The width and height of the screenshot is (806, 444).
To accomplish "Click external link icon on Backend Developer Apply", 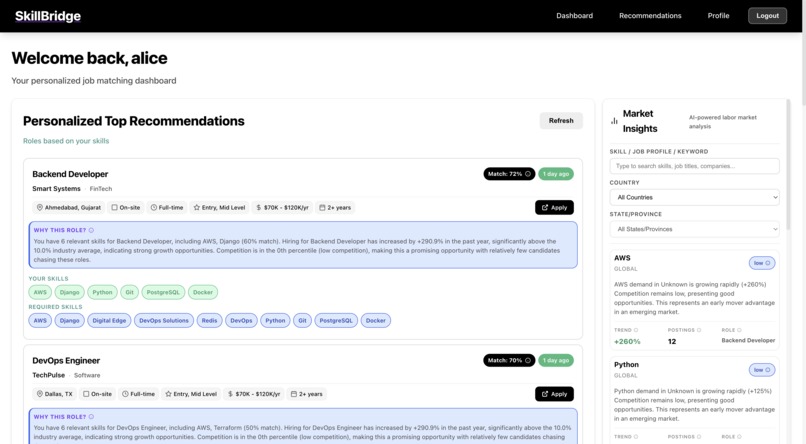I will tap(545, 208).
